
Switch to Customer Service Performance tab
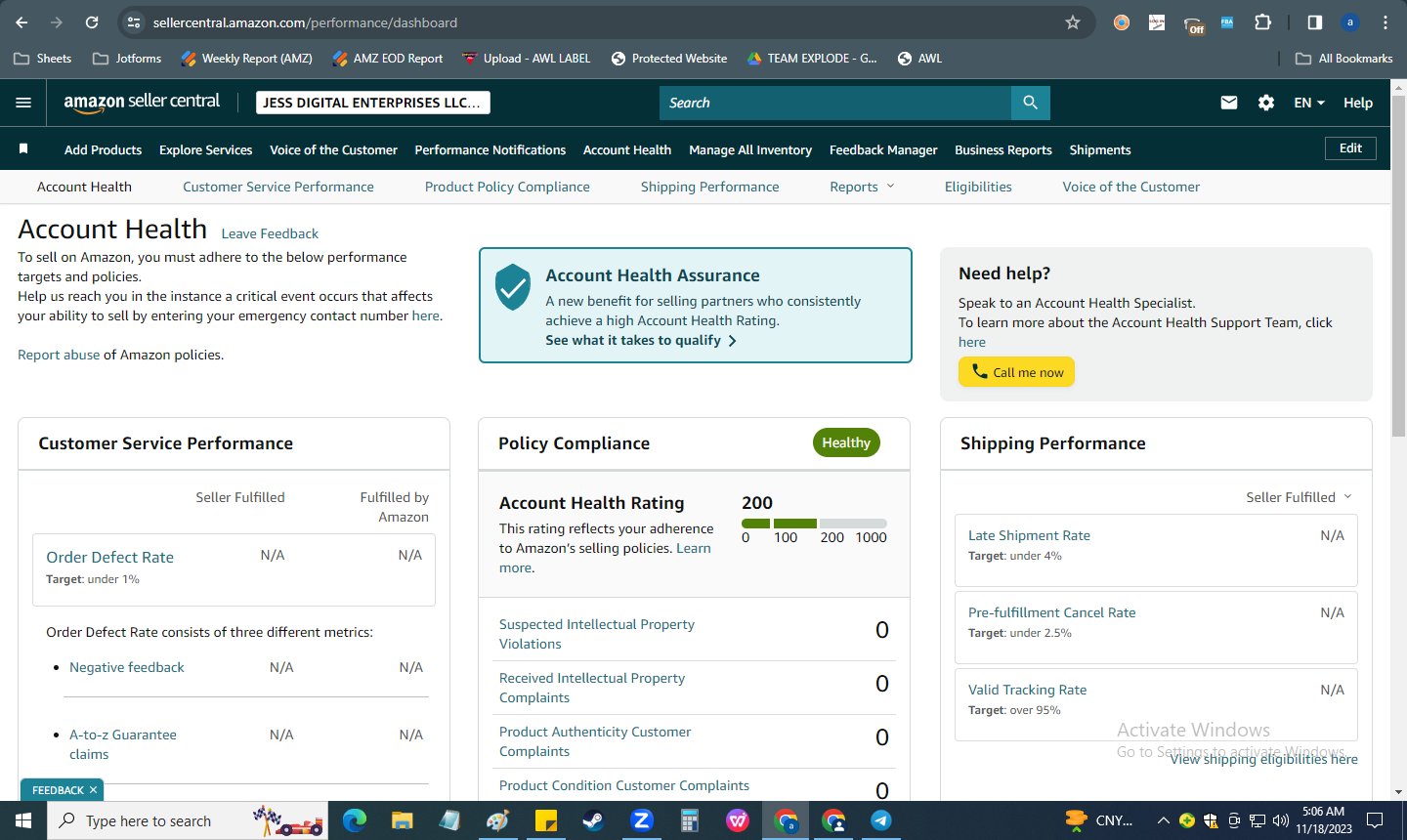tap(278, 187)
